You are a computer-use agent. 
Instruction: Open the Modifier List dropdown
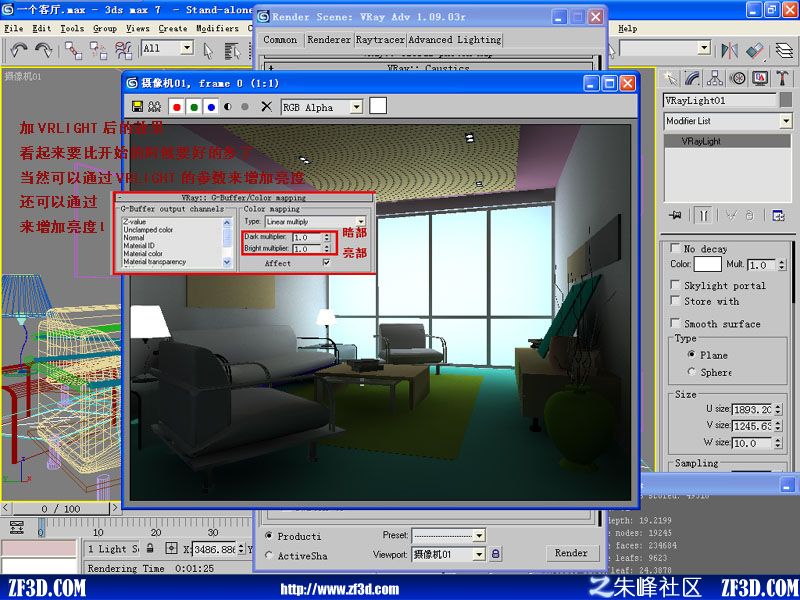[785, 121]
